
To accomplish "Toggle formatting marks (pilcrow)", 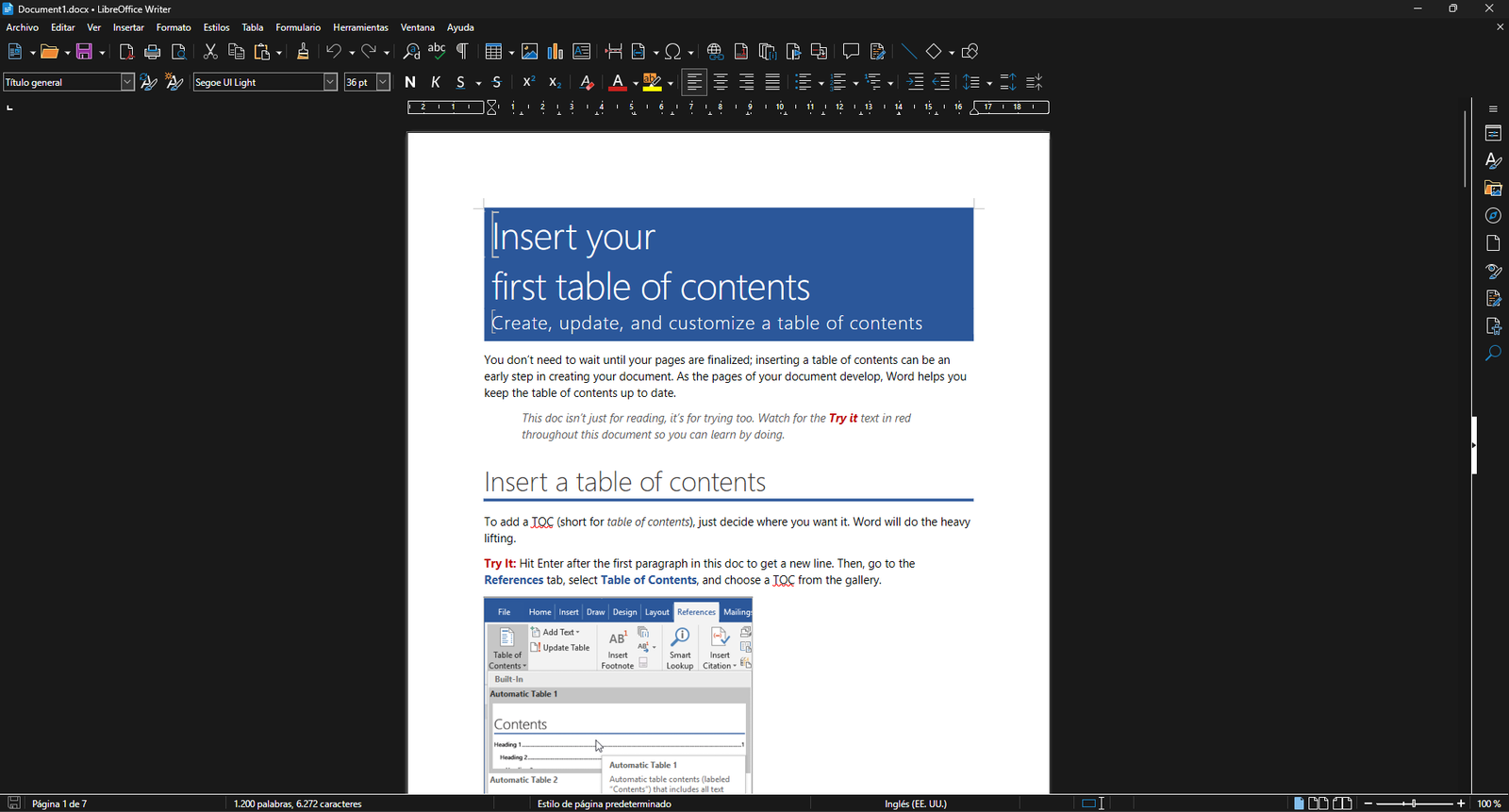I will click(x=463, y=52).
